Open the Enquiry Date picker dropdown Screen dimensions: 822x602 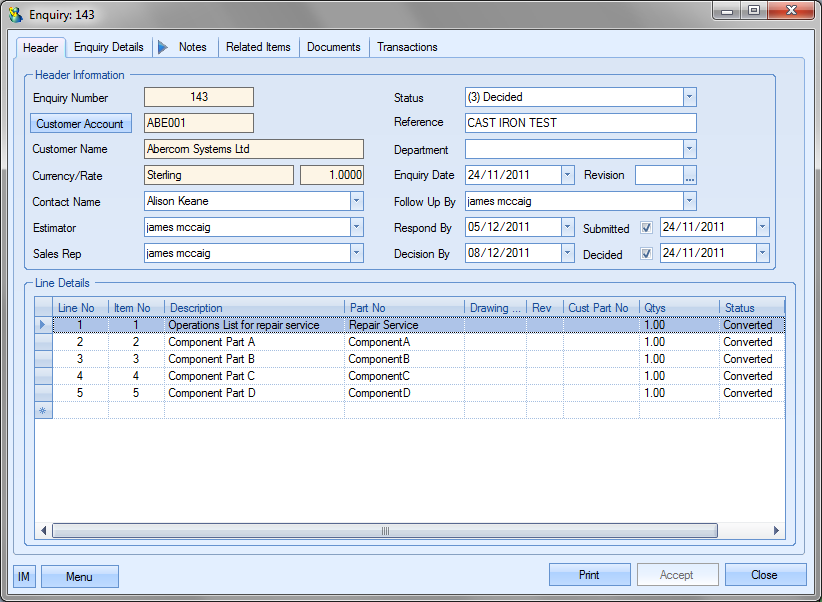(x=567, y=175)
